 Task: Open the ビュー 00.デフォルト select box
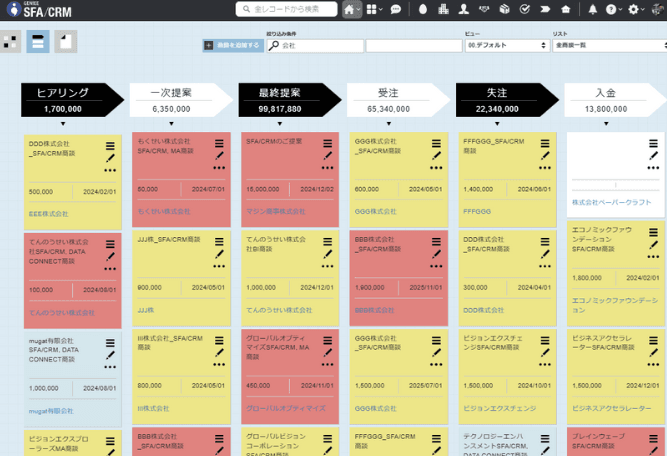pos(507,46)
